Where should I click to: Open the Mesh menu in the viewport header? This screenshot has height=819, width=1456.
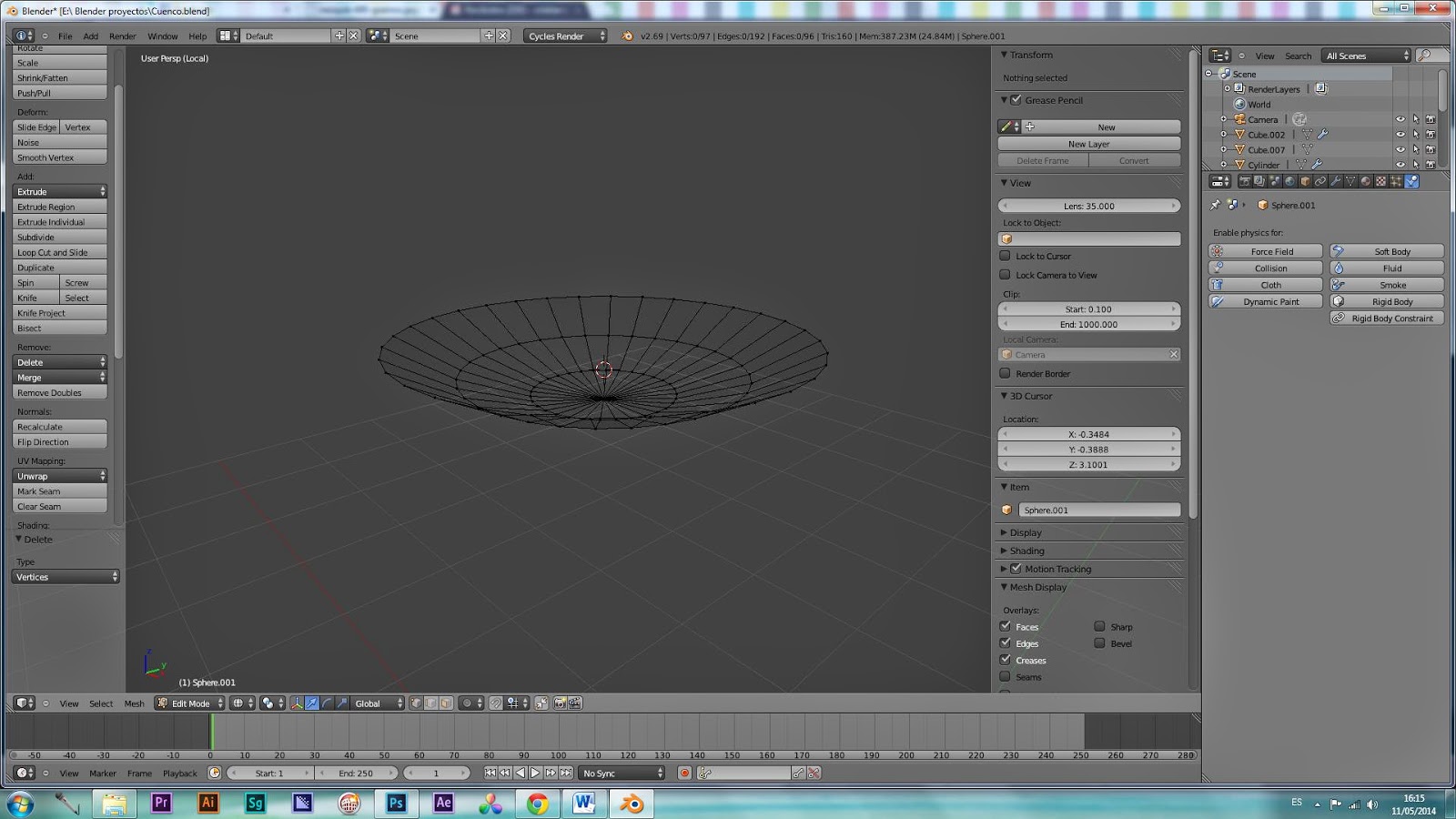click(x=134, y=703)
